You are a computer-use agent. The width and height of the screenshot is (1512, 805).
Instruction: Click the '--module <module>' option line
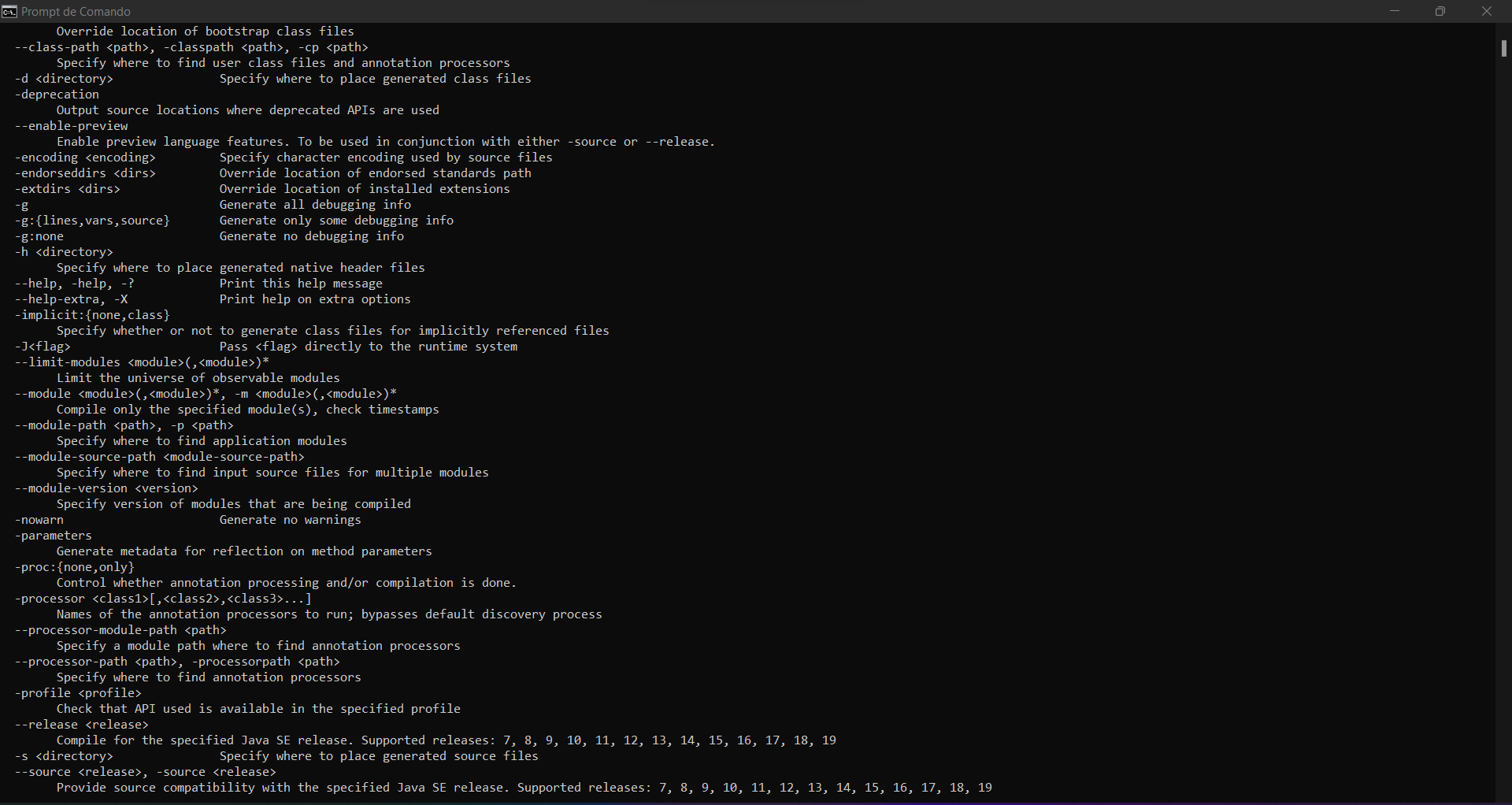(x=206, y=394)
